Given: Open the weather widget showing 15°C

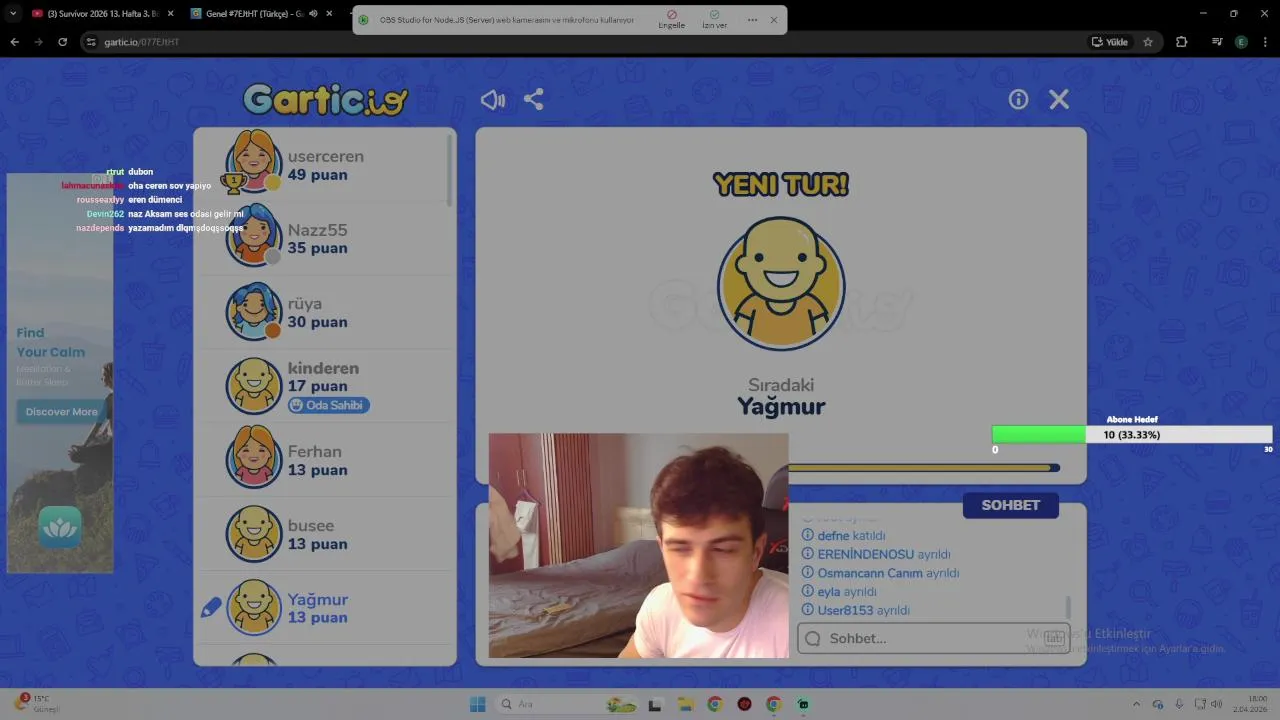Looking at the screenshot, I should point(38,704).
